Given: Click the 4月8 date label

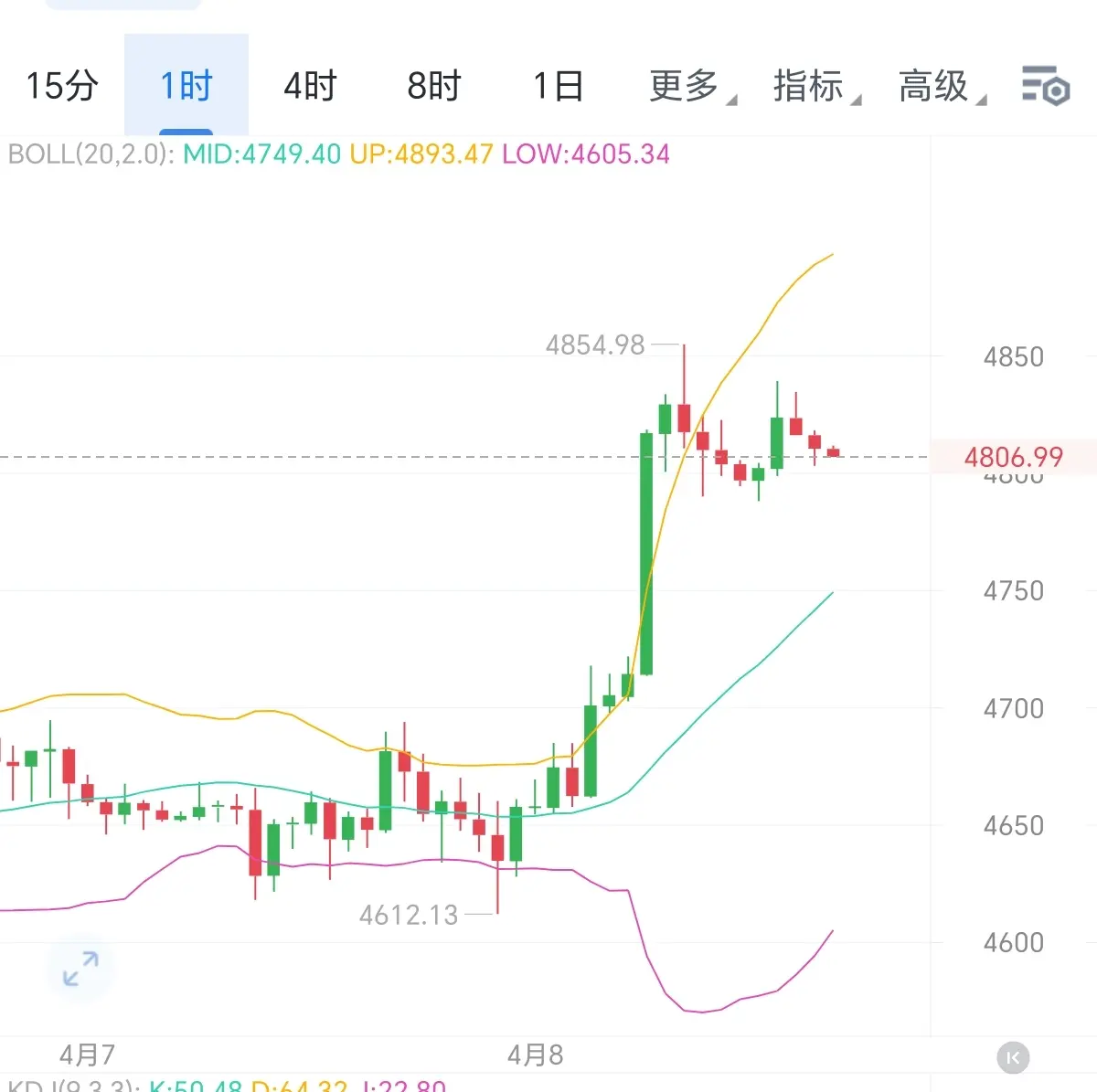Looking at the screenshot, I should [x=535, y=1055].
